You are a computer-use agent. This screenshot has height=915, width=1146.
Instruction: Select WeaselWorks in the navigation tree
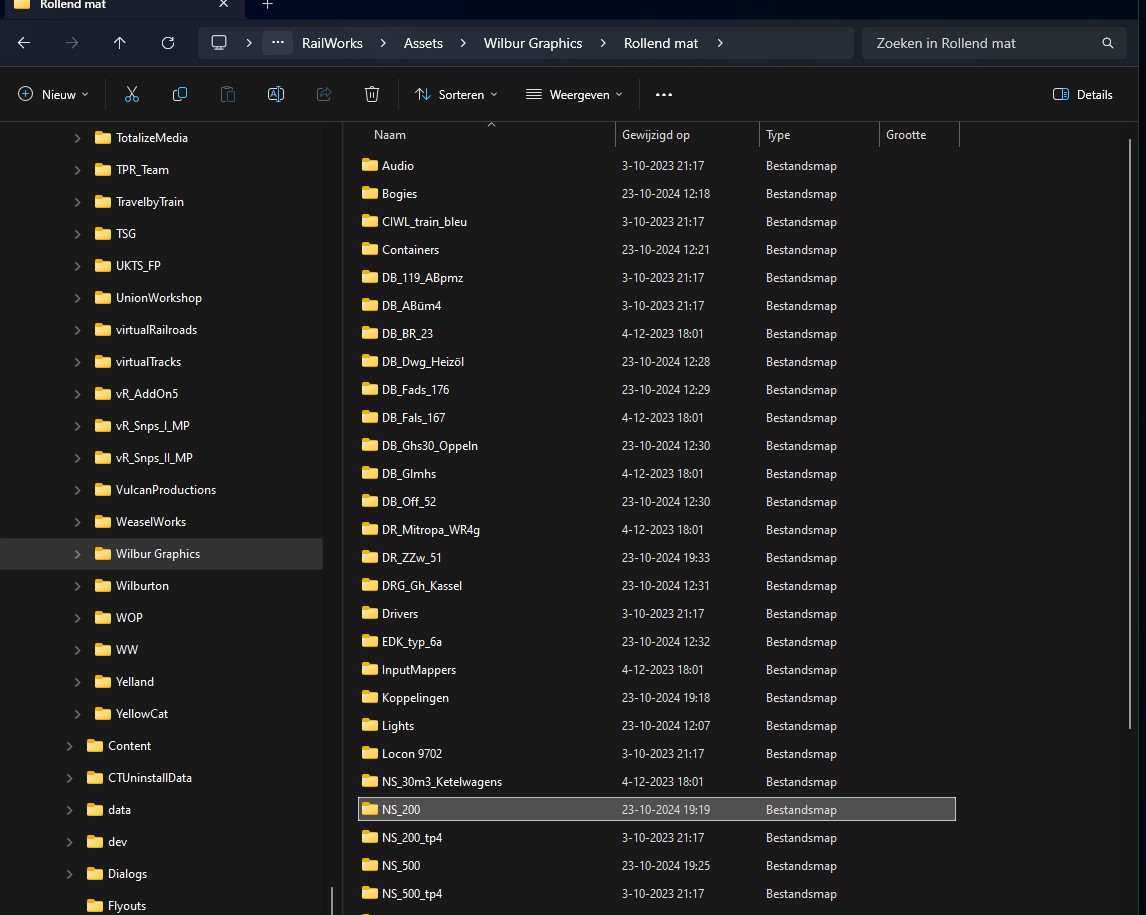click(151, 522)
